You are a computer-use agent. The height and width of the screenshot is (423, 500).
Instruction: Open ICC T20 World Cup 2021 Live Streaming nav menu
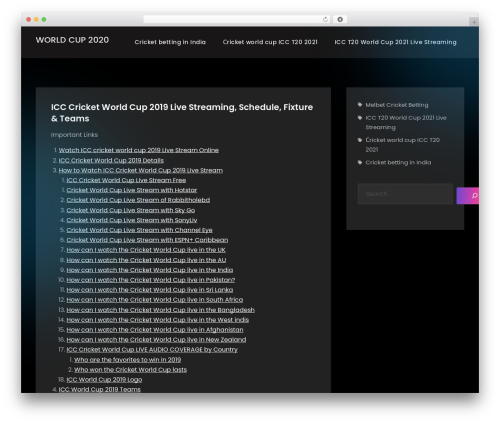[395, 42]
